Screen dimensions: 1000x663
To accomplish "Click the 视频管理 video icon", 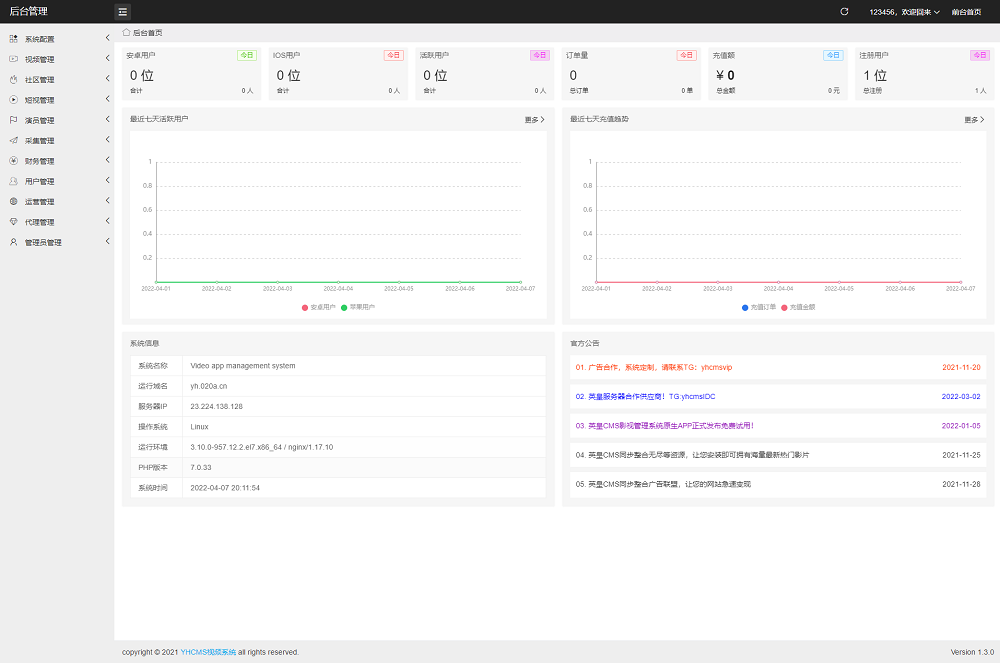I will click(x=13, y=59).
